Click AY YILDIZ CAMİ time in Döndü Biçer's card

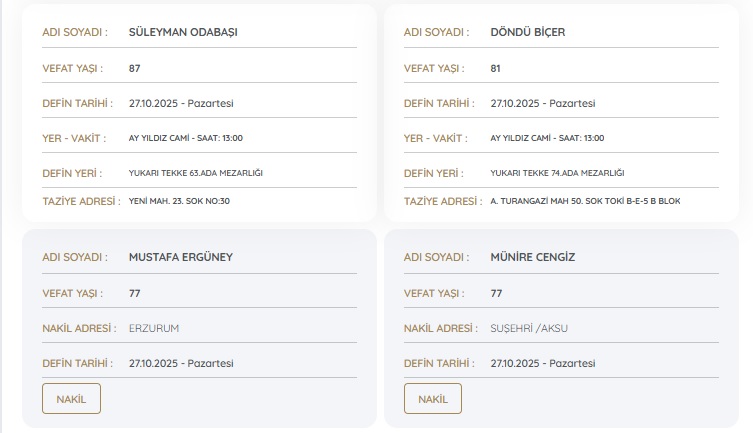[x=547, y=138]
